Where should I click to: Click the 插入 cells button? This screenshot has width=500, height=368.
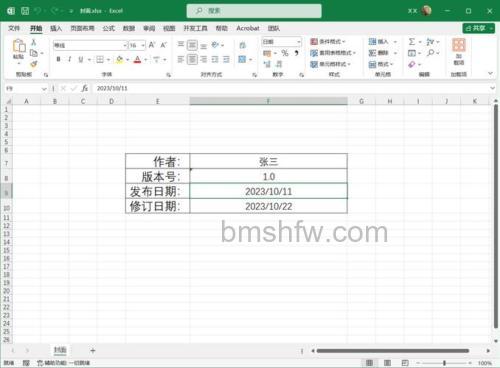click(x=383, y=42)
